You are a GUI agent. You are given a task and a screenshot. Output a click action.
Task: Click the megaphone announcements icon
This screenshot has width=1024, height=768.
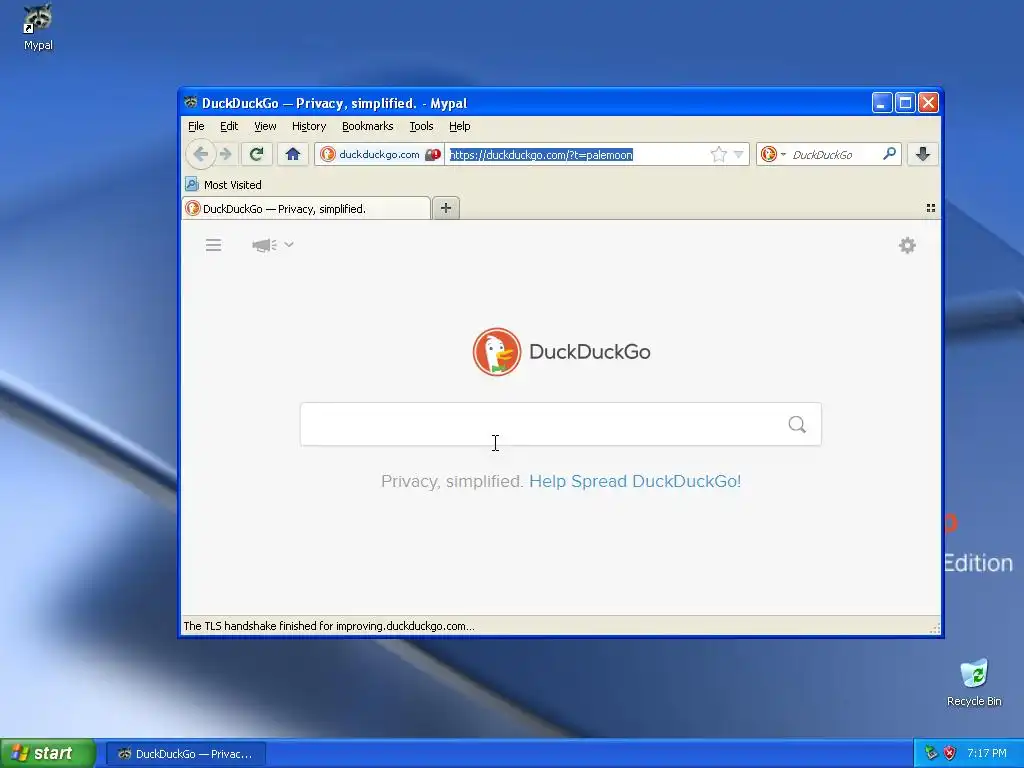(264, 245)
